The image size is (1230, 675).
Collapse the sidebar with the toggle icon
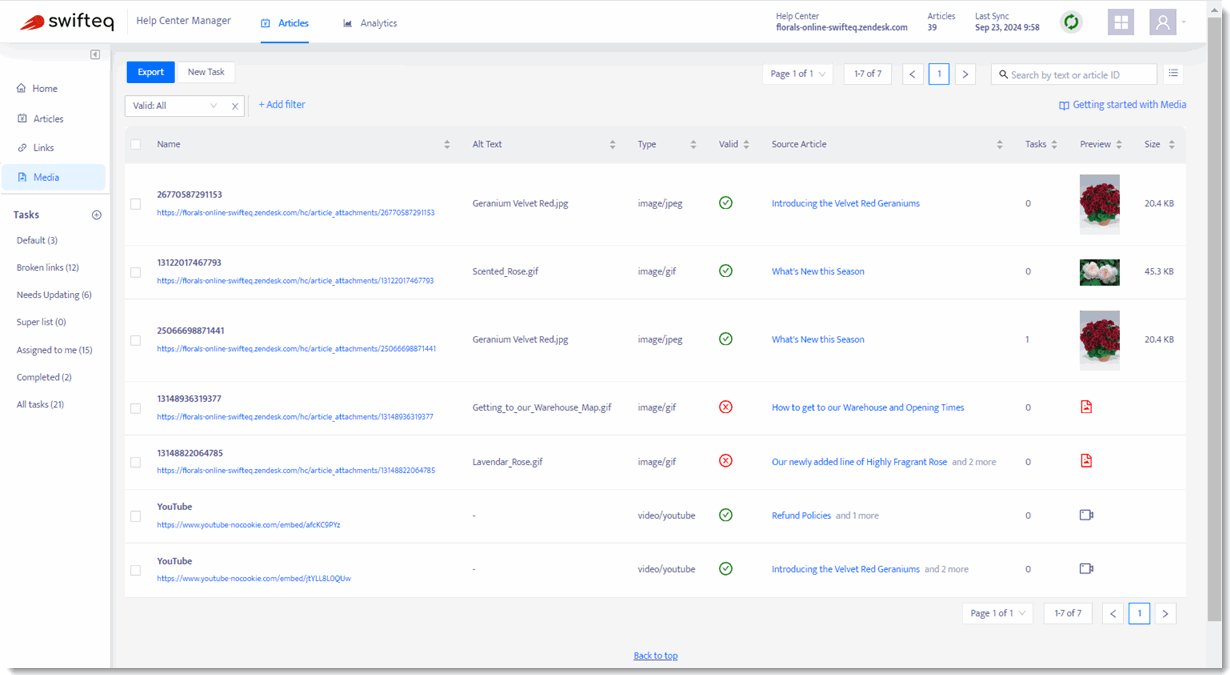(x=95, y=54)
